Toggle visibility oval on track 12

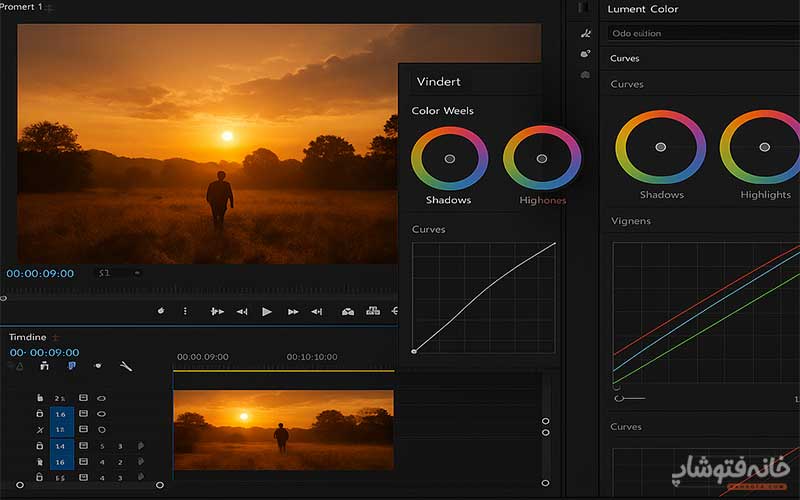point(102,430)
